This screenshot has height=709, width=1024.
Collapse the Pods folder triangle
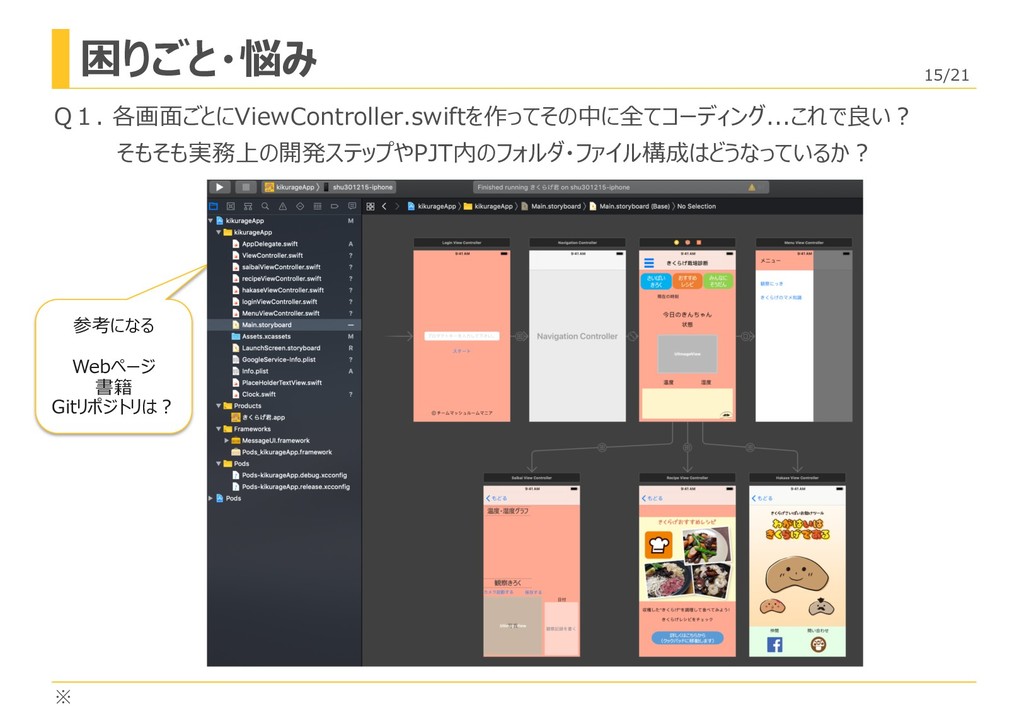coord(219,464)
